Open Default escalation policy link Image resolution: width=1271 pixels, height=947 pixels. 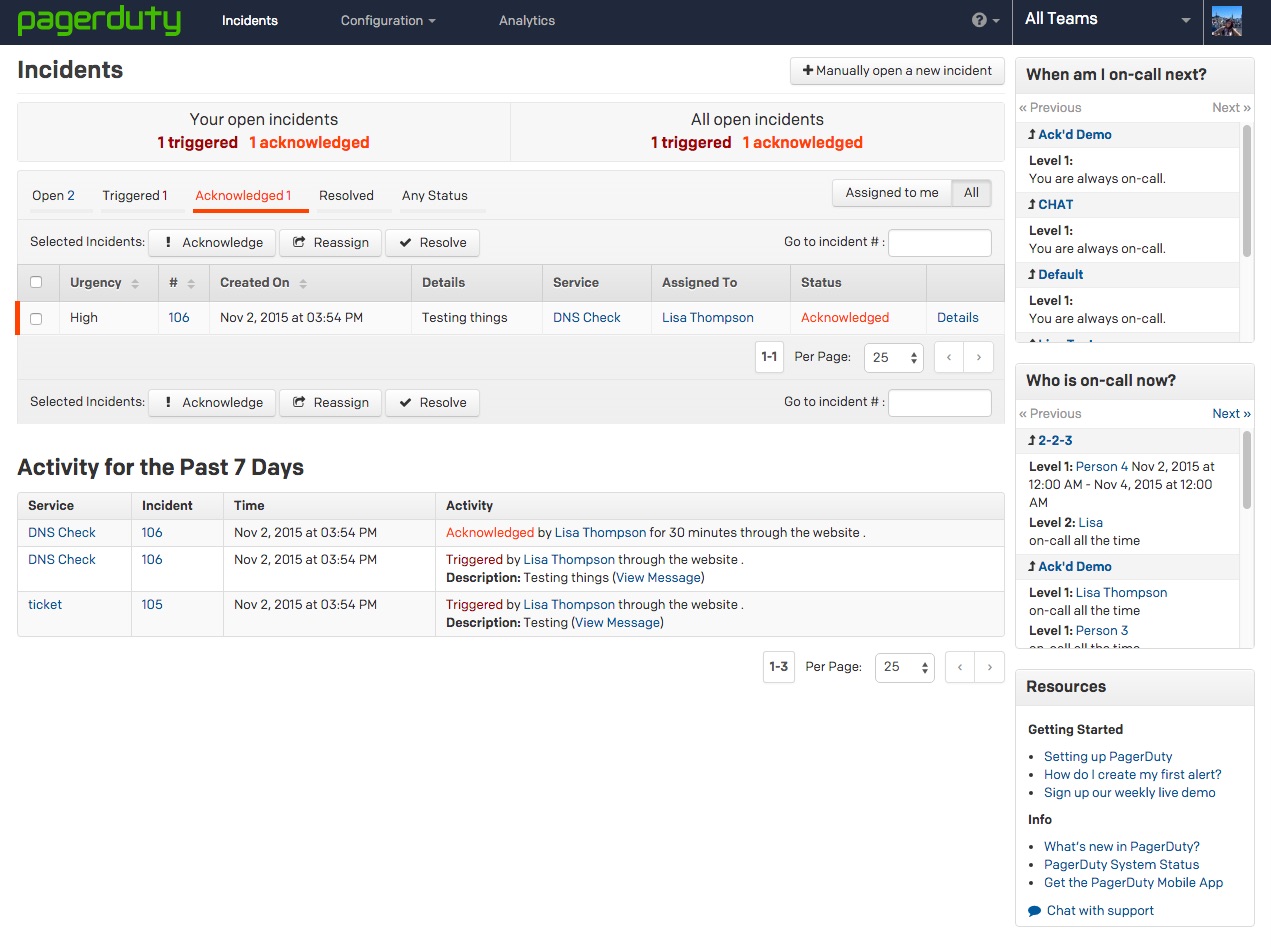pos(1061,275)
